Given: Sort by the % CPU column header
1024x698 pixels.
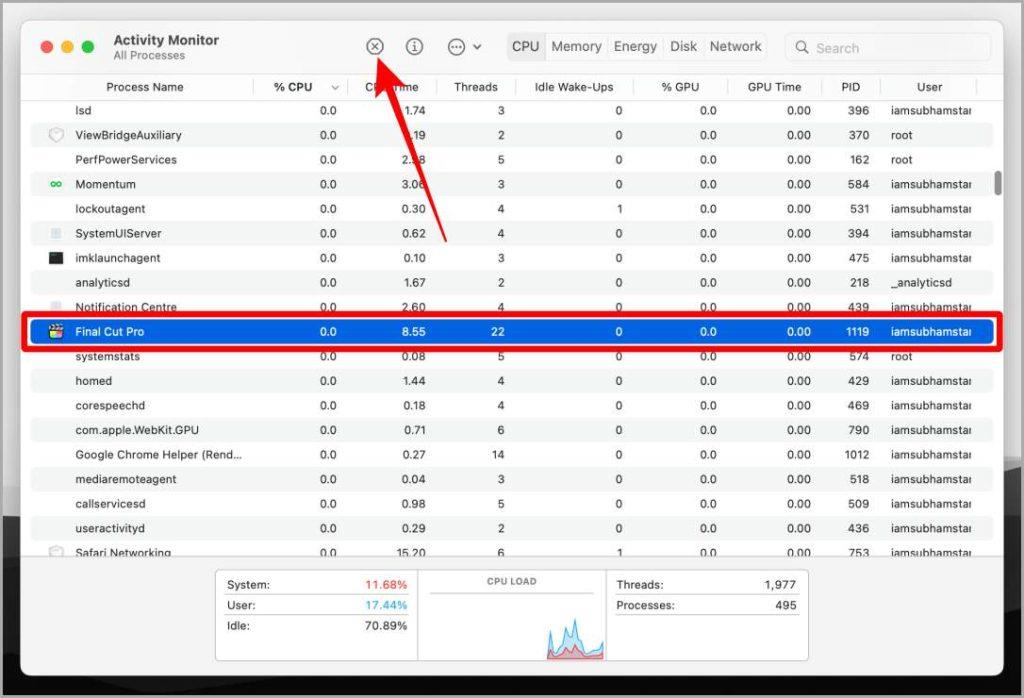Looking at the screenshot, I should [293, 87].
